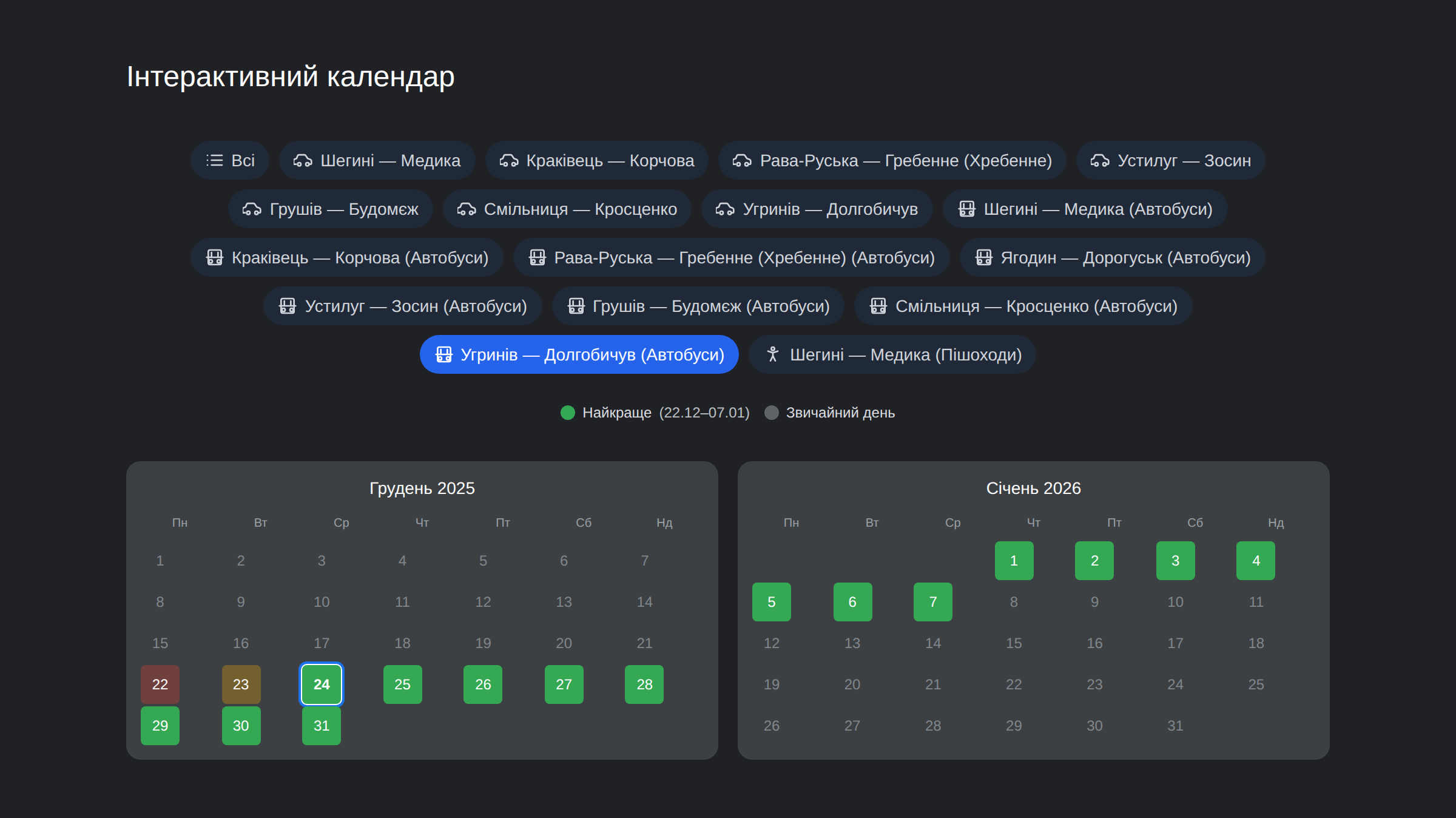The height and width of the screenshot is (818, 1456).
Task: Click the green Найкраще legend dot
Action: 568,413
